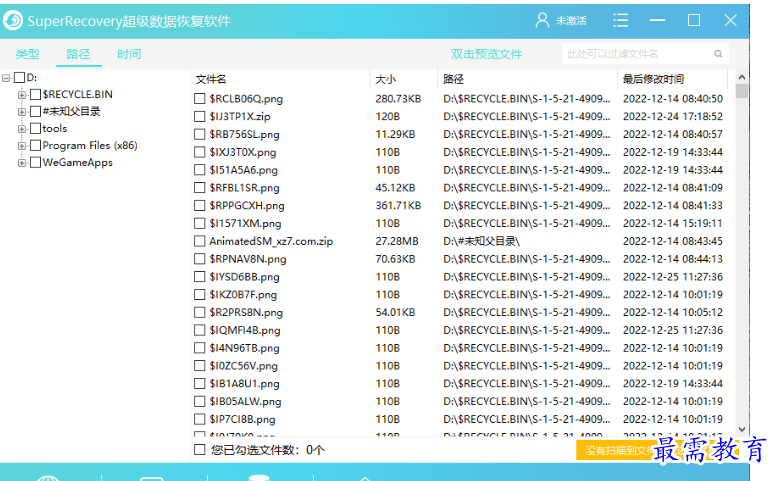Click the scrollbar down arrow
This screenshot has height=481, width=775.
(741, 429)
